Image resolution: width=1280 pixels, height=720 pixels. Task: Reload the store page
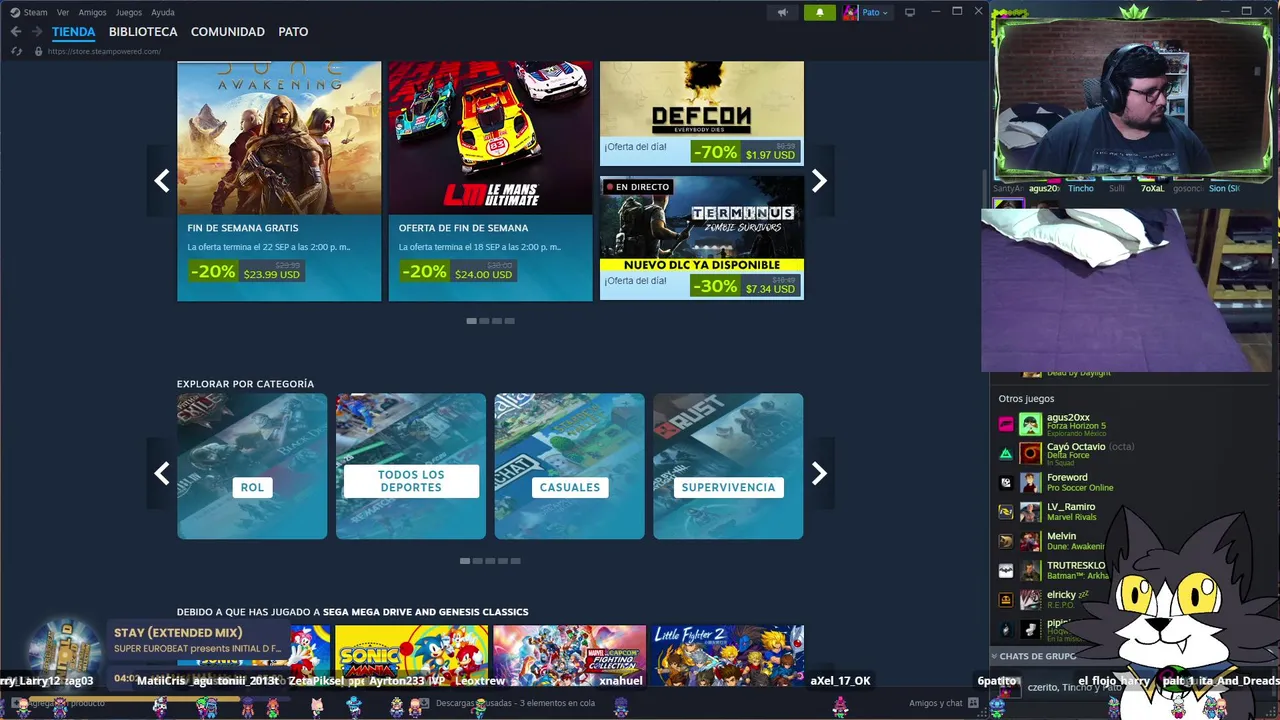point(16,51)
